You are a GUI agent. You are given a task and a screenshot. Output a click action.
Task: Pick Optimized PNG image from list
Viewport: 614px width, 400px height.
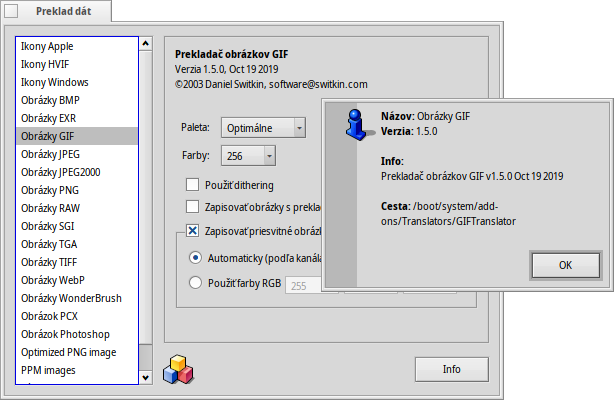click(x=68, y=352)
